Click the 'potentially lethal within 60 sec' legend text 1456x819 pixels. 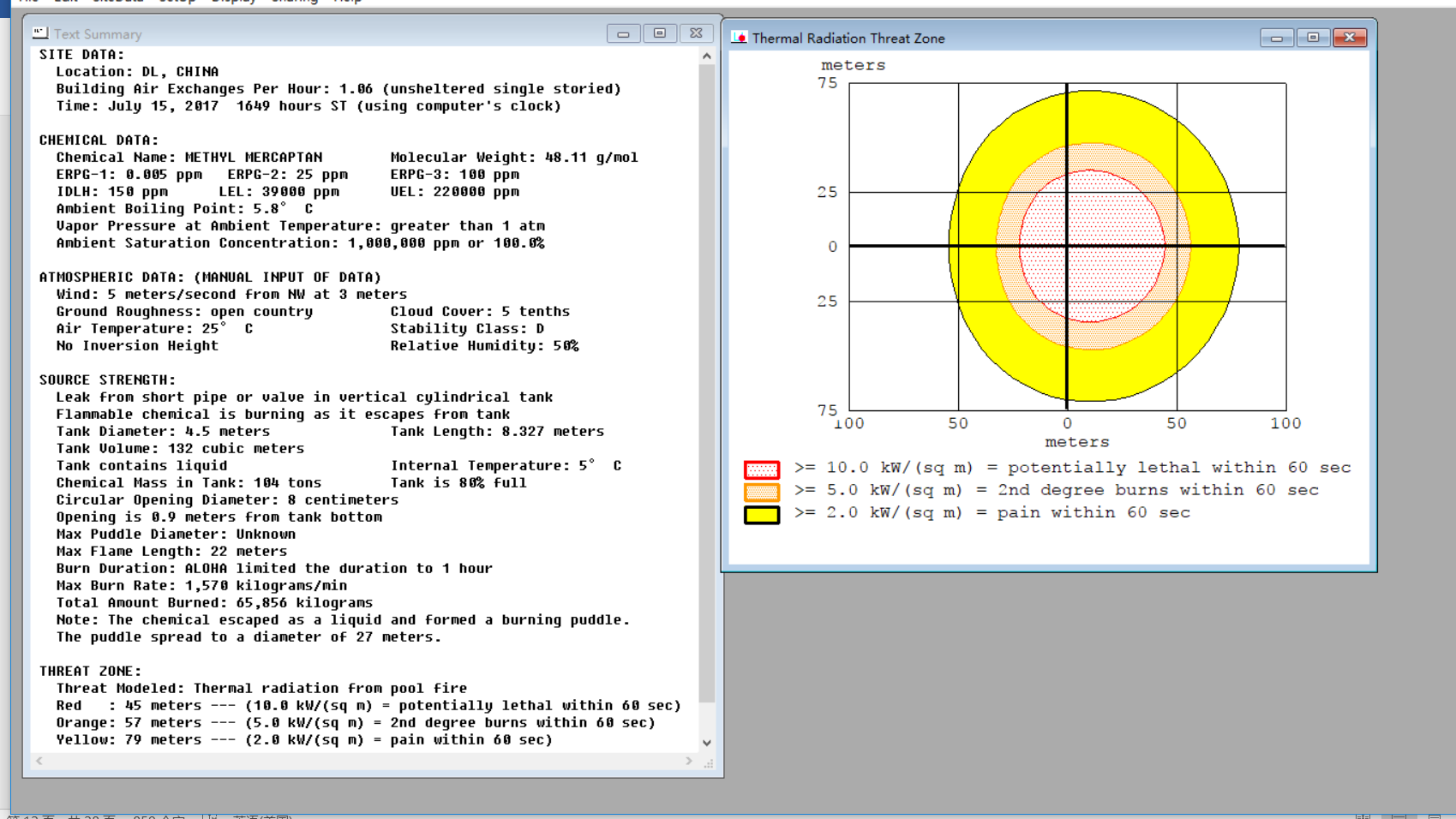click(x=1179, y=468)
